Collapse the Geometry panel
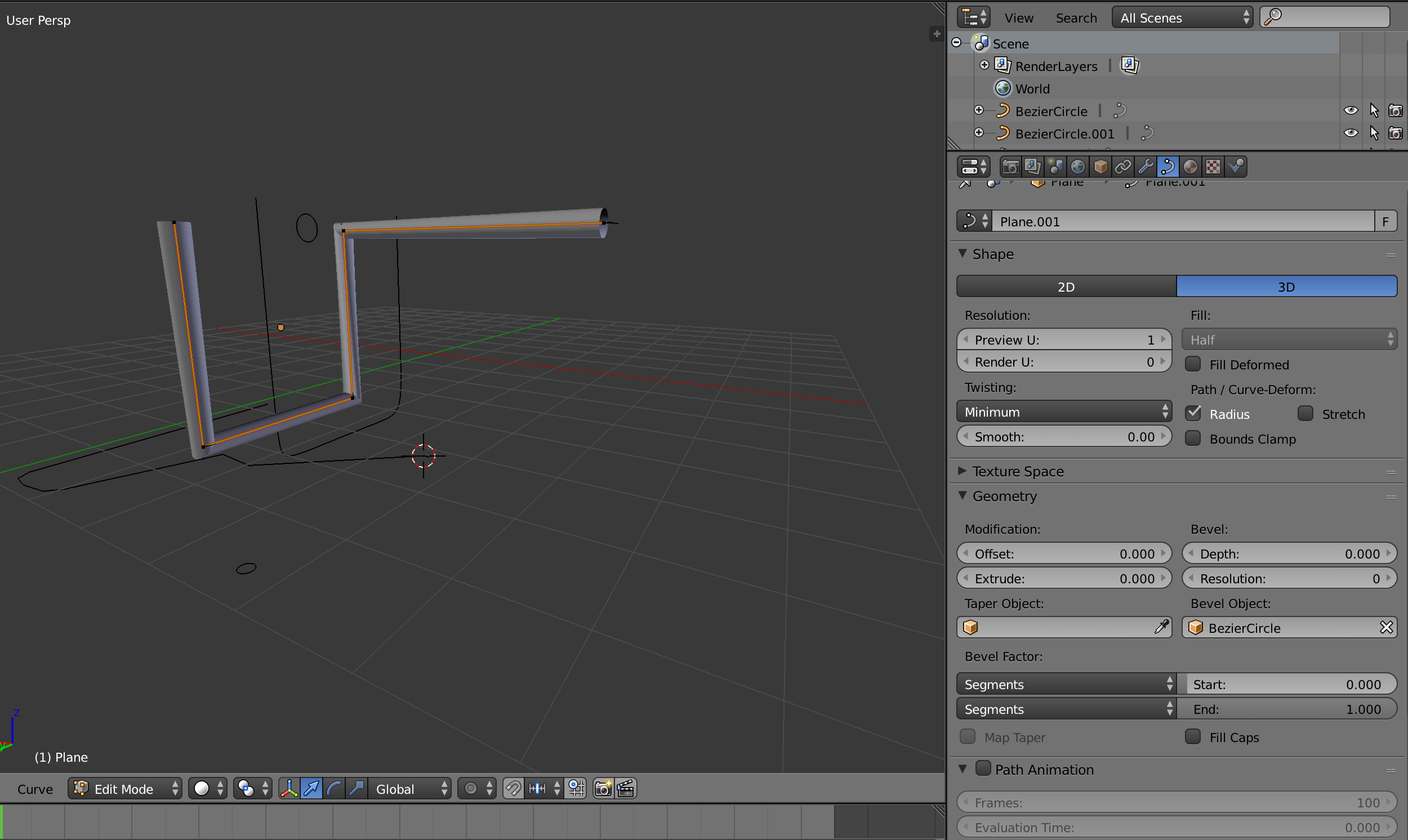 [963, 495]
